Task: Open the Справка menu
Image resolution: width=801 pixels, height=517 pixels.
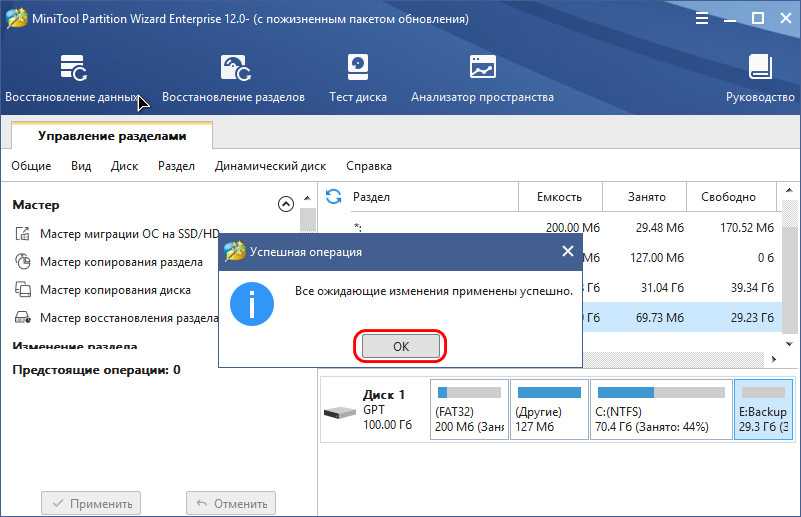Action: point(369,166)
